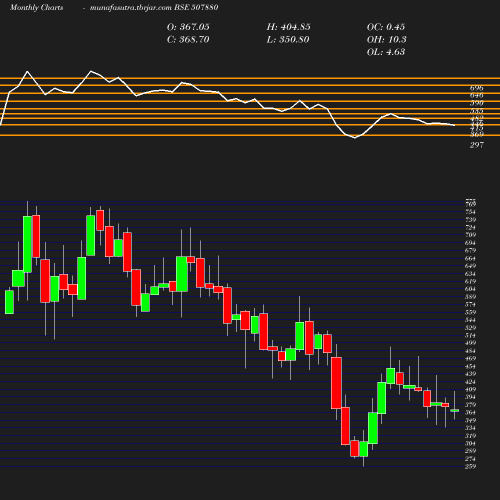Click the 'Monthly Charts' title text
Viewport: 500px width, 500px height.
pyautogui.click(x=36, y=7)
